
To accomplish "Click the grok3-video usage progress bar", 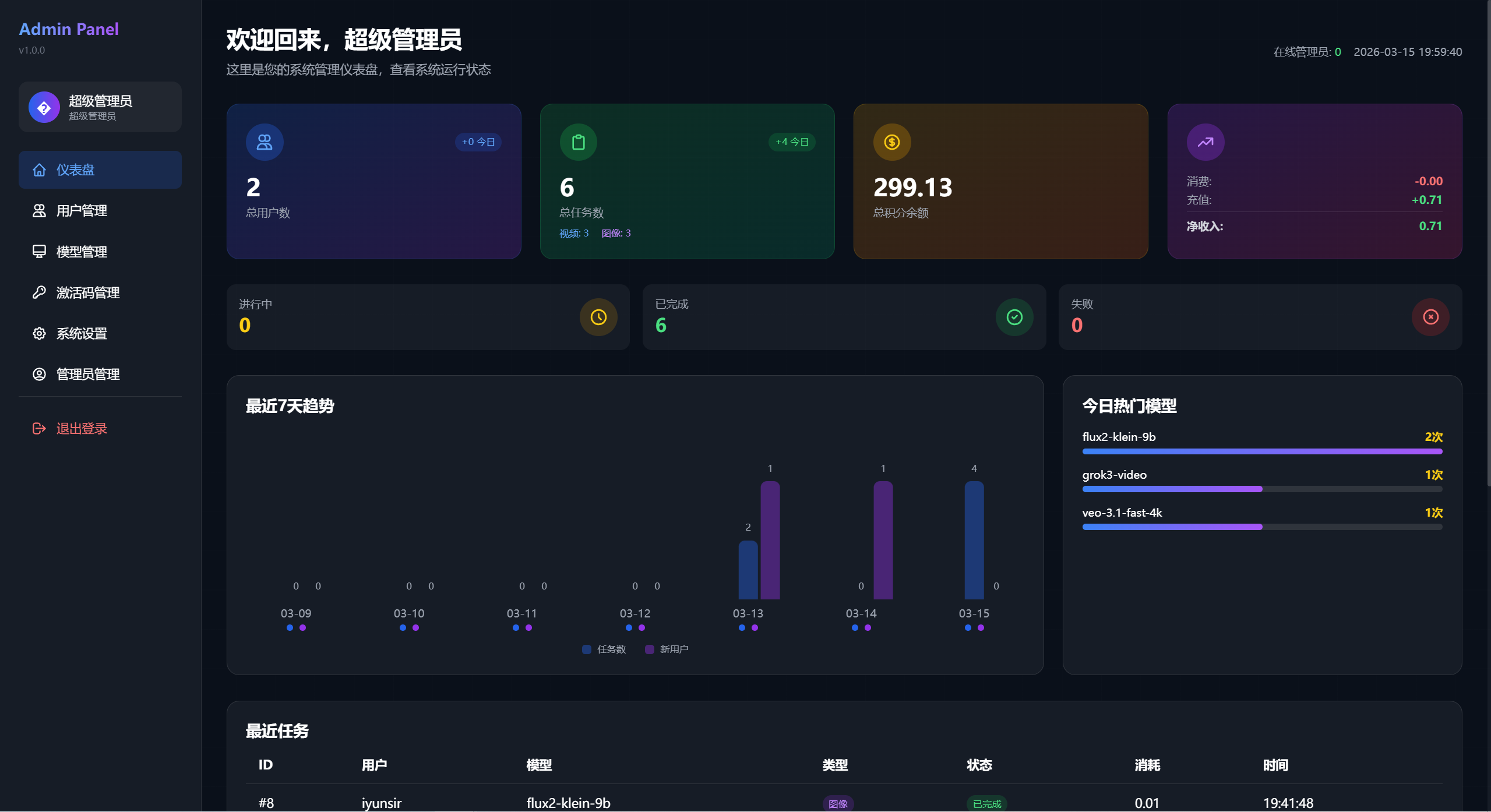I will tap(1262, 489).
